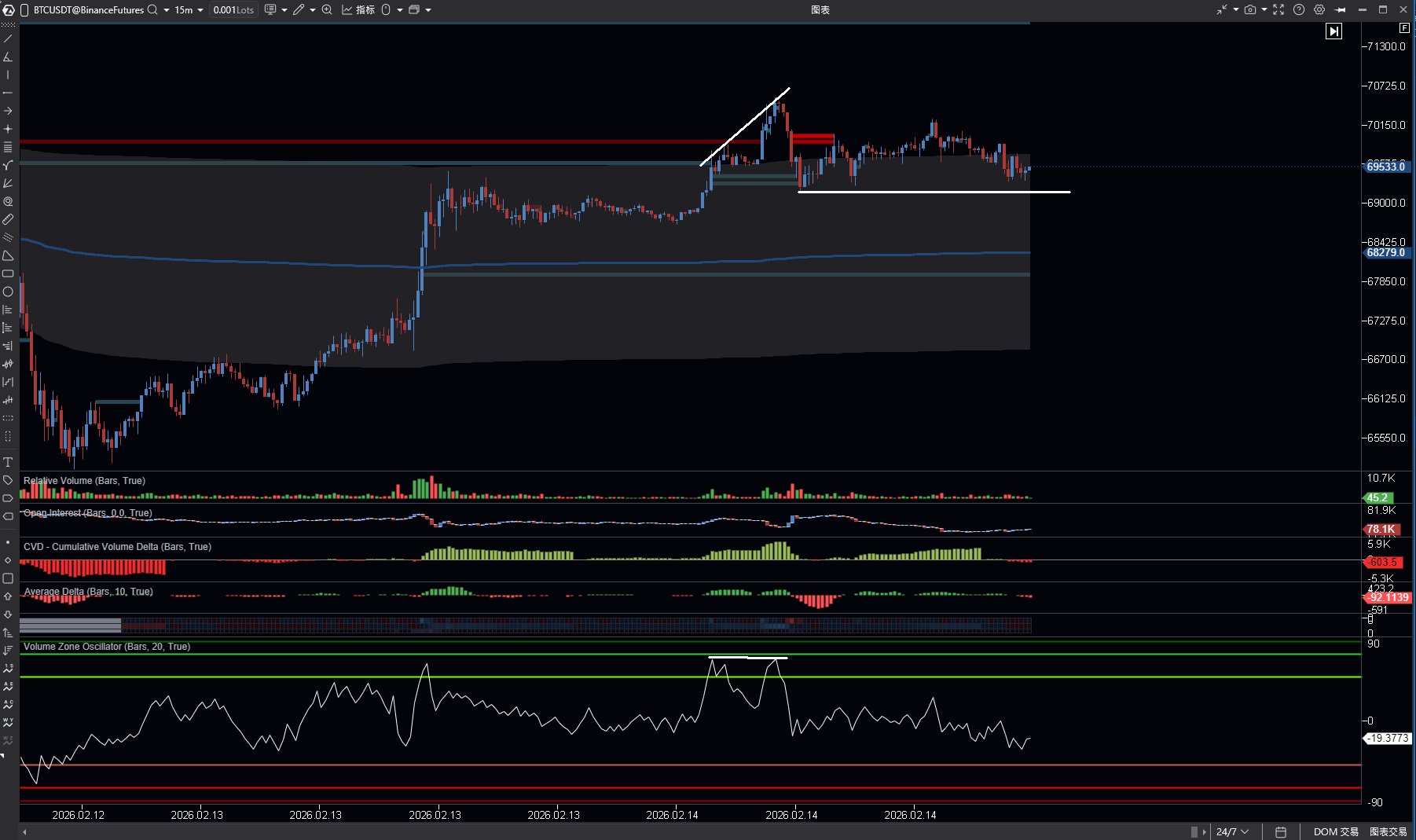This screenshot has height=840, width=1416.
Task: Switch to DOM 交易 panel
Action: pos(1335,831)
